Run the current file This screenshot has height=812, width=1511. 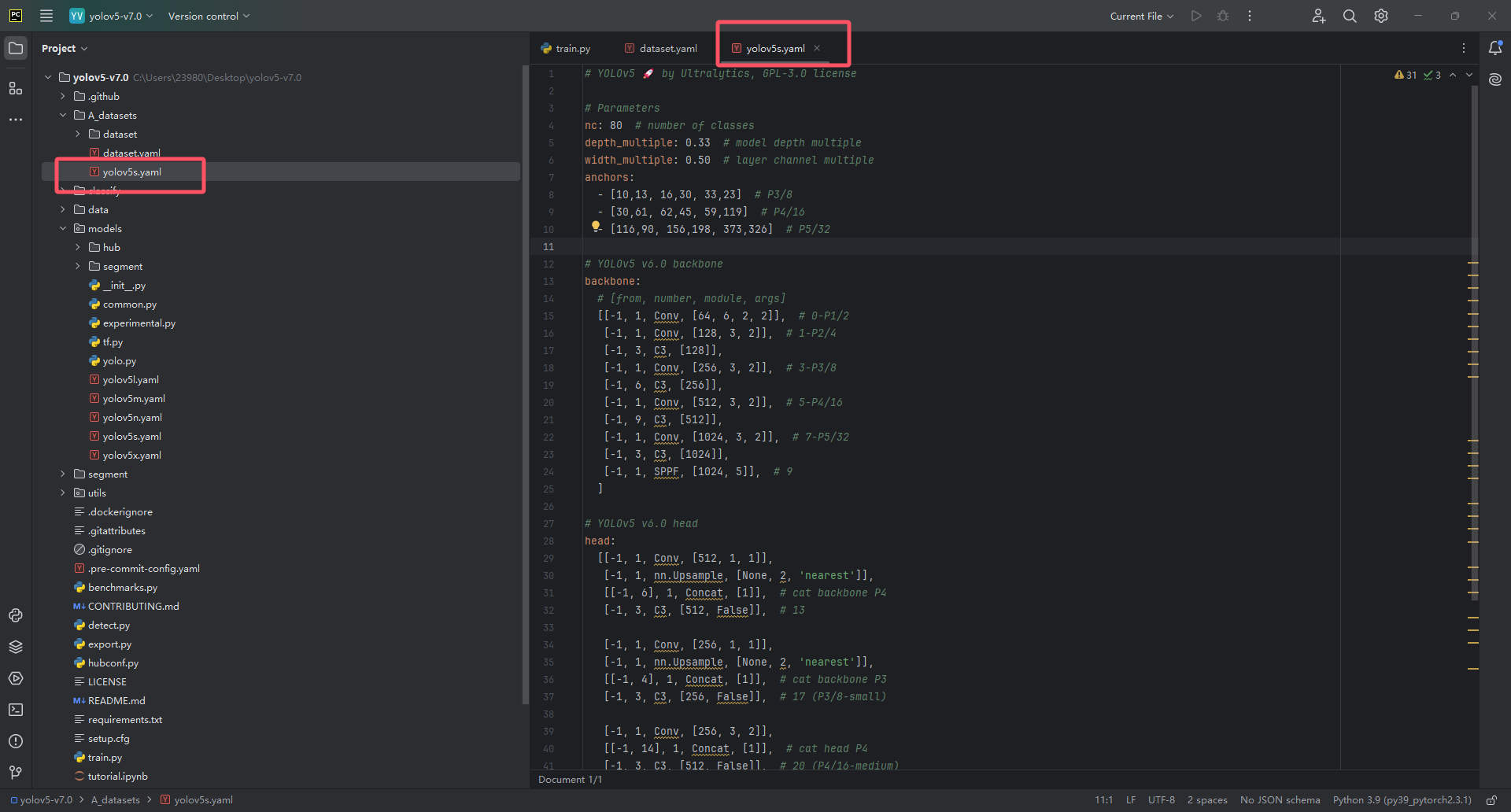click(1196, 16)
